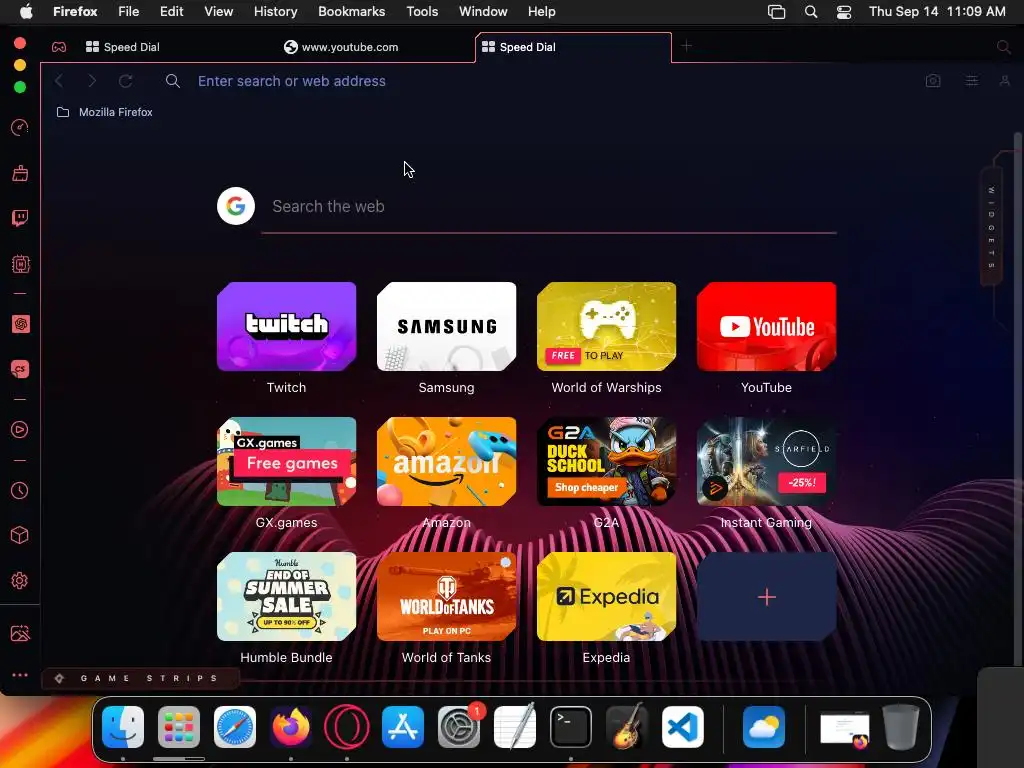Open the ChatGPT sidebar icon
The width and height of the screenshot is (1024, 768).
20,324
